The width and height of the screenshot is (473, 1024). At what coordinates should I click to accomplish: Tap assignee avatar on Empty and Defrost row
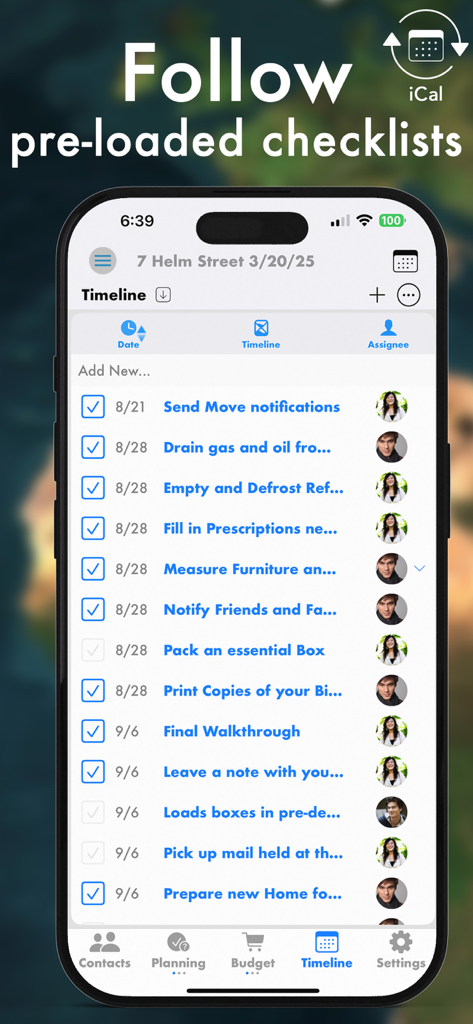(391, 488)
